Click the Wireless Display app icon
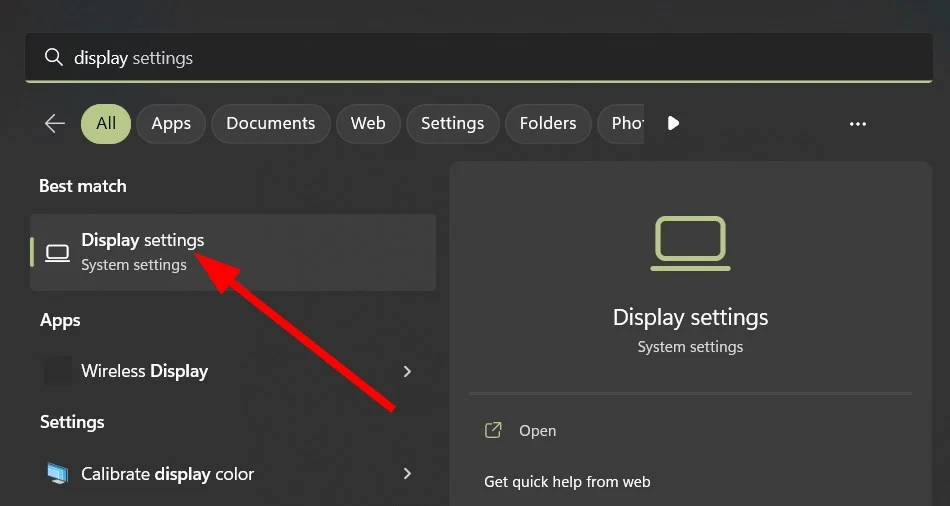 pos(58,371)
